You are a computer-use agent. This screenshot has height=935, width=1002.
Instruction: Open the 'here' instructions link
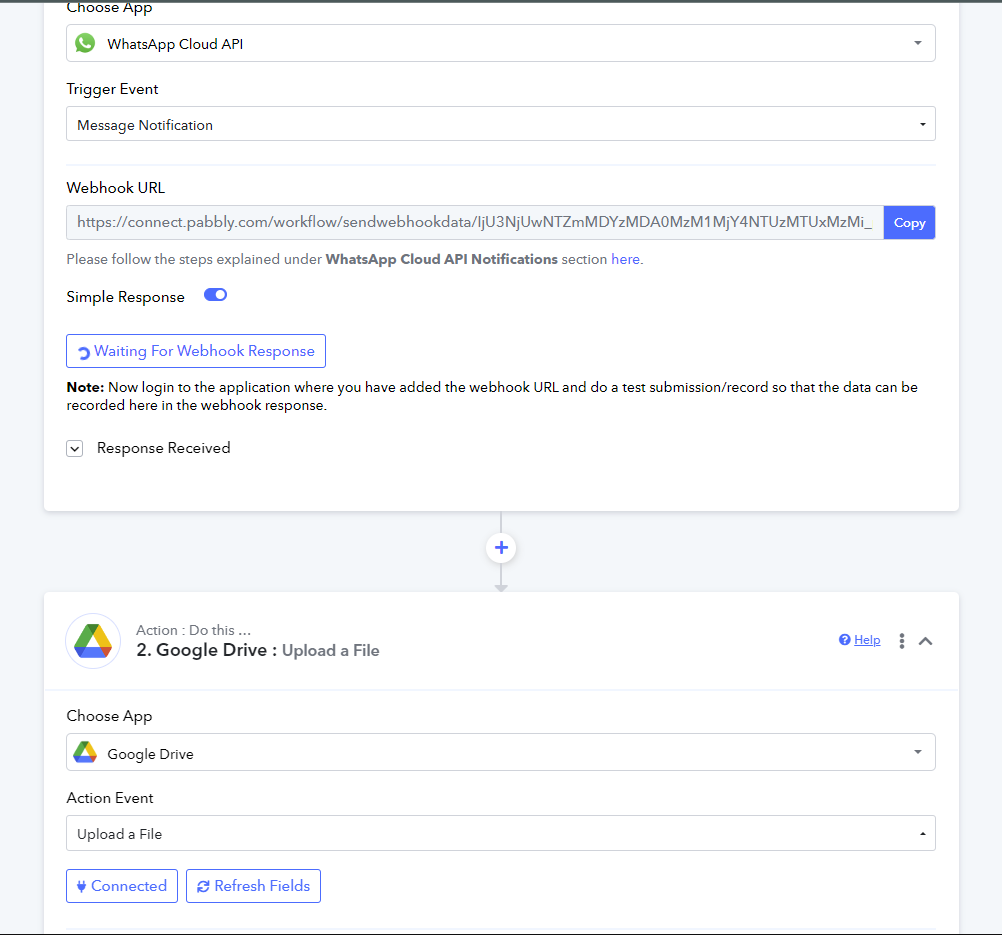click(x=625, y=259)
